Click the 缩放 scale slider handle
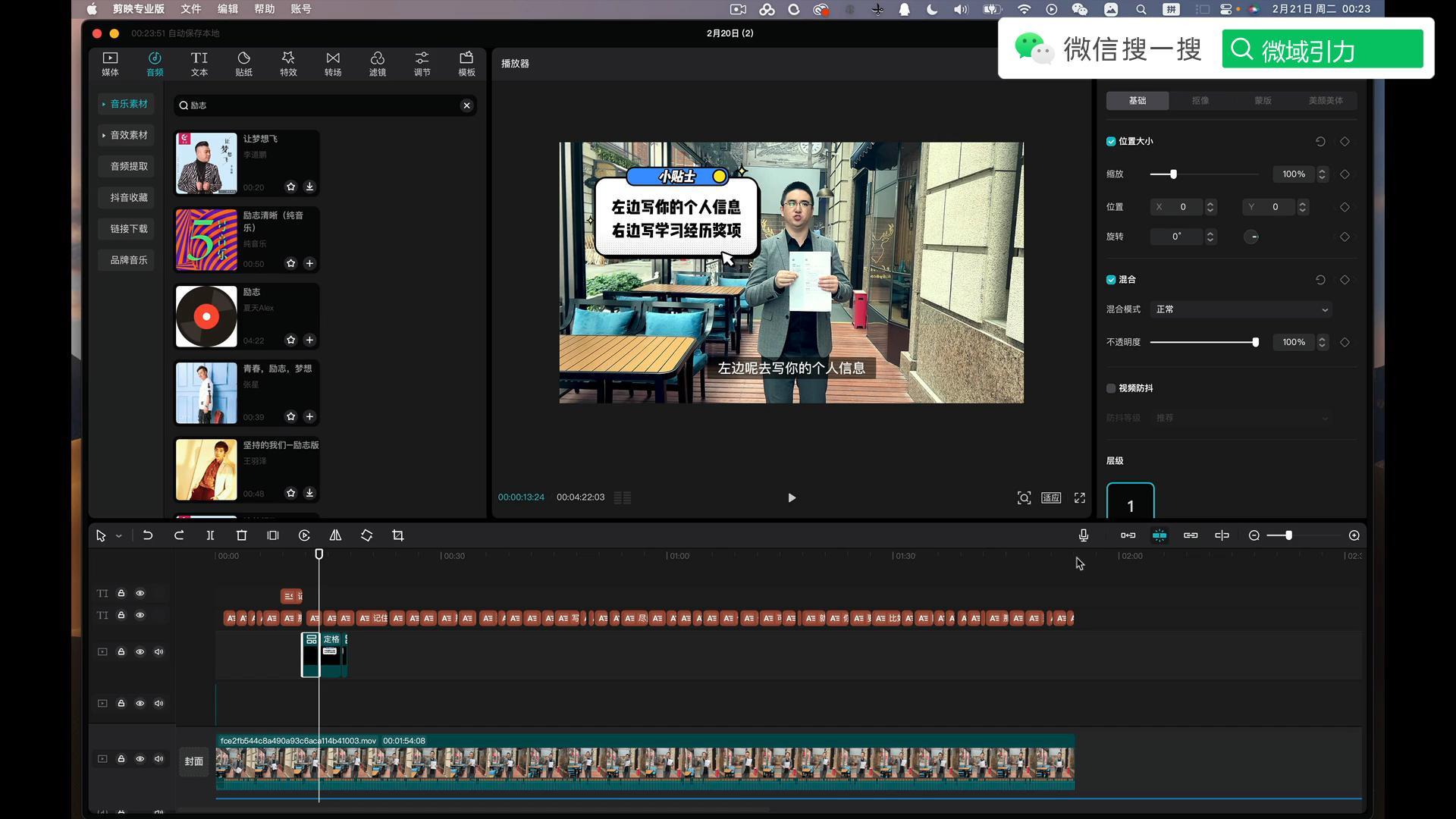 [1173, 174]
